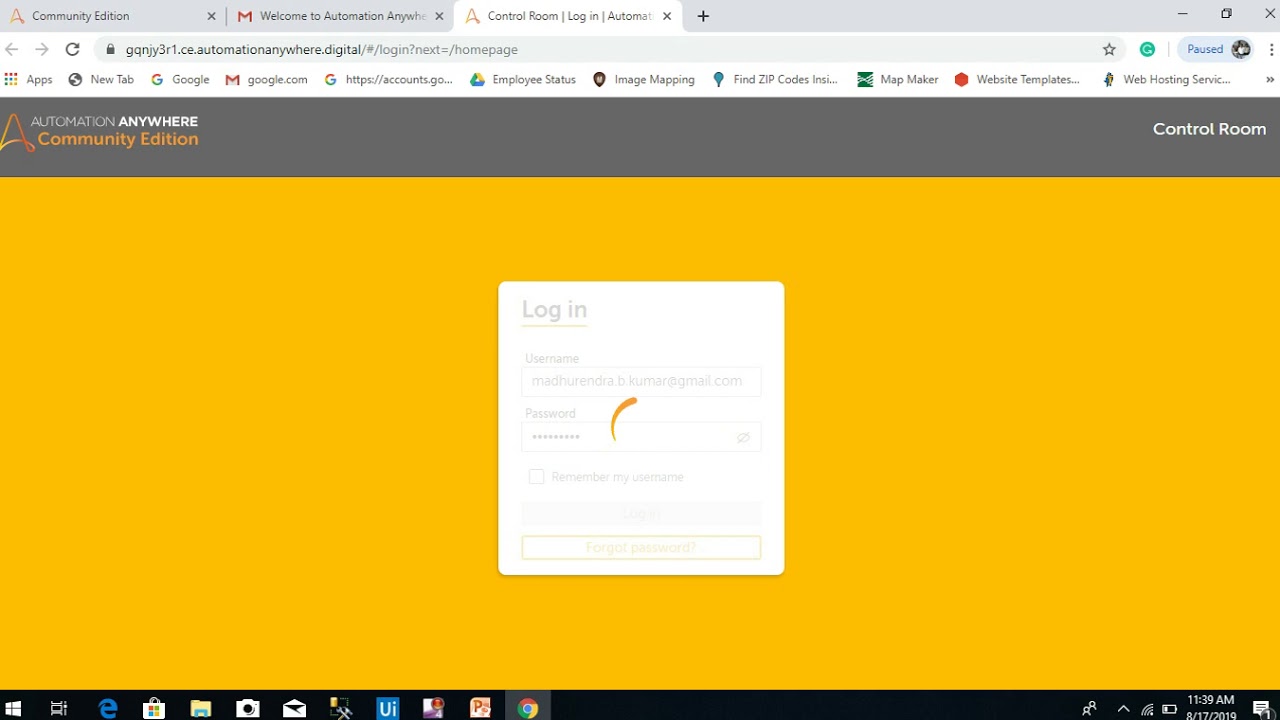Restore down the Chrome window
Viewport: 1280px width, 720px height.
click(1227, 14)
